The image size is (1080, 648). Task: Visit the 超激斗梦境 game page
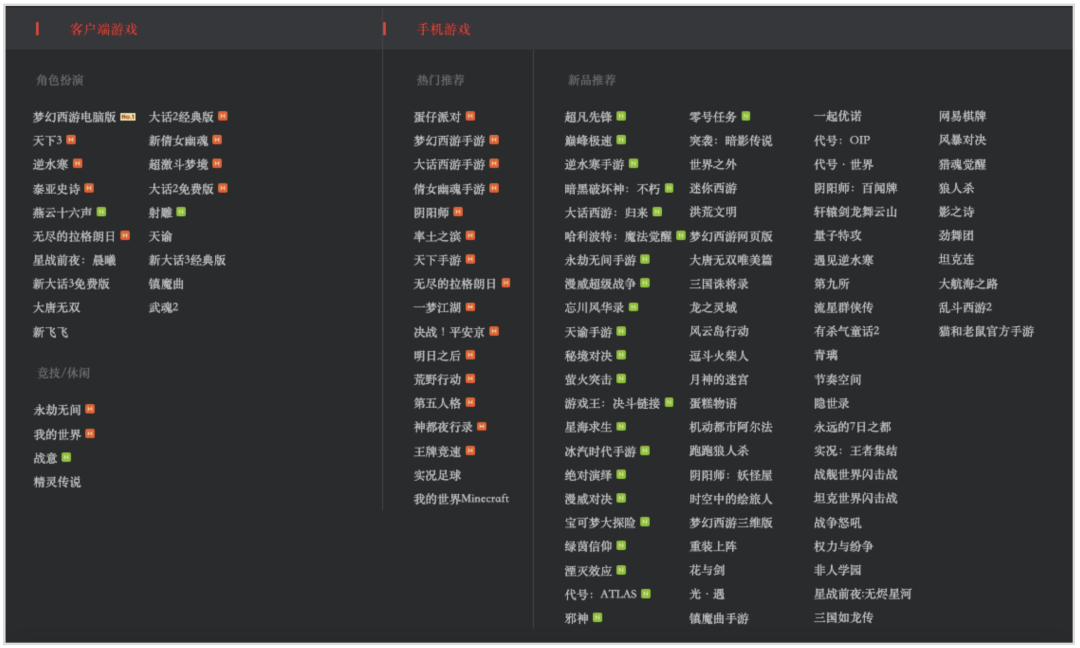click(178, 165)
